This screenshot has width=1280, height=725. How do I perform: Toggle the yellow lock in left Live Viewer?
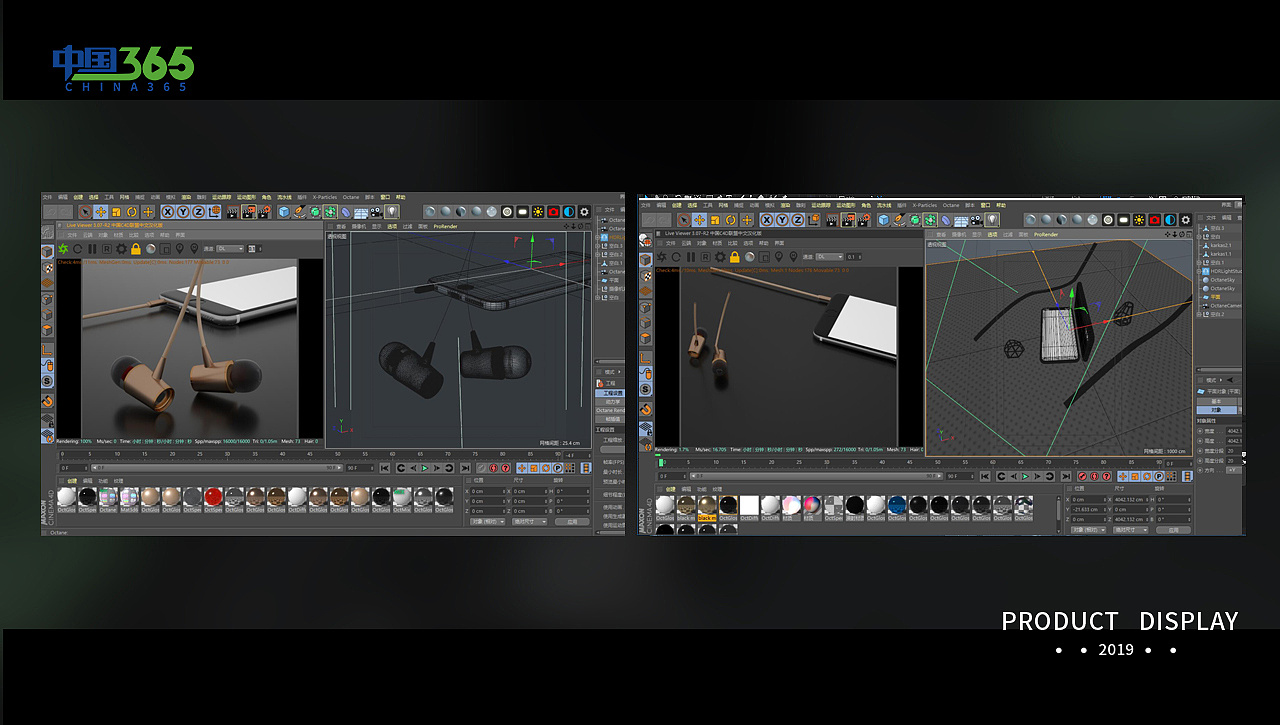point(136,248)
